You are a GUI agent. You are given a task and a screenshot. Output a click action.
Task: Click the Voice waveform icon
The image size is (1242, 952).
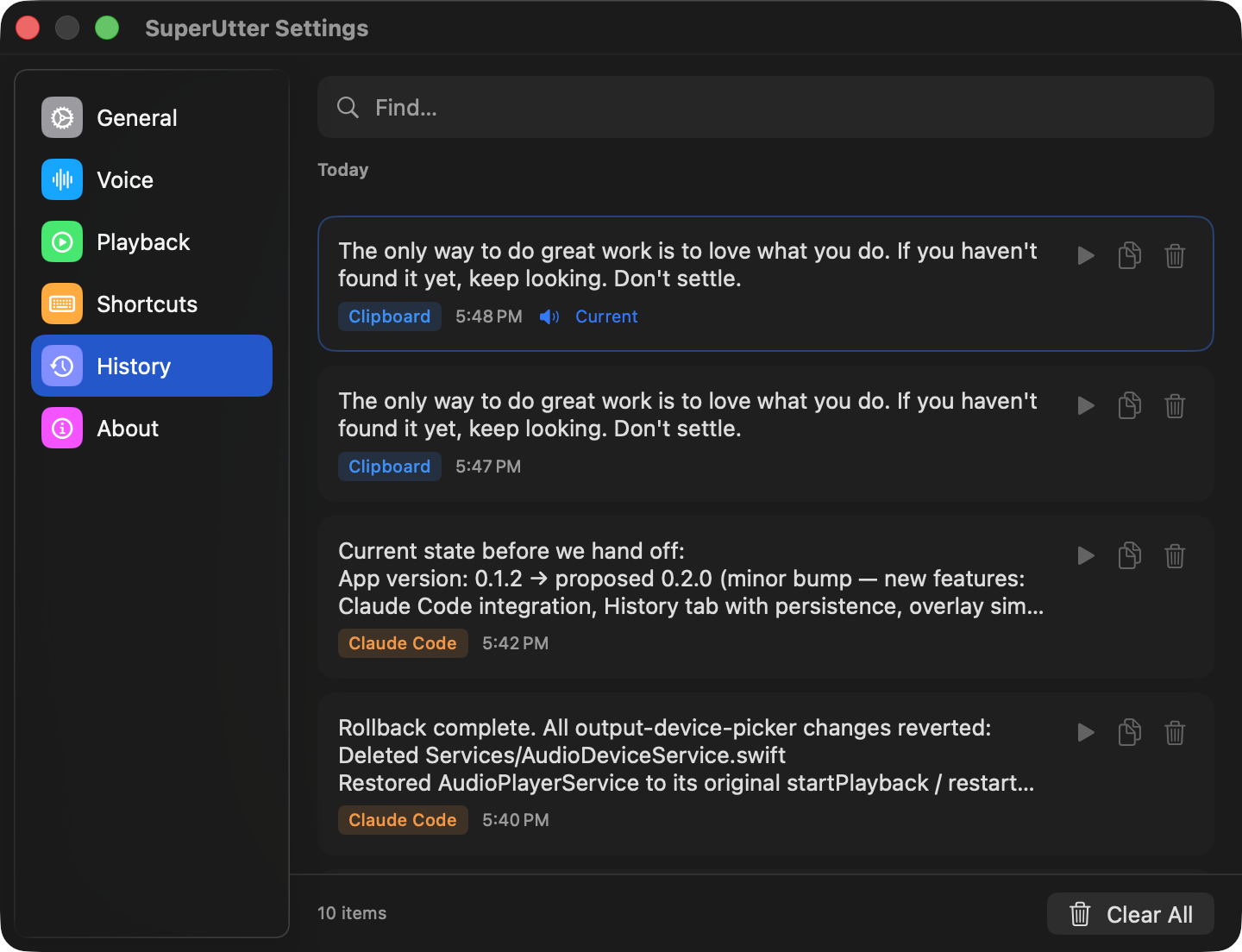coord(62,179)
